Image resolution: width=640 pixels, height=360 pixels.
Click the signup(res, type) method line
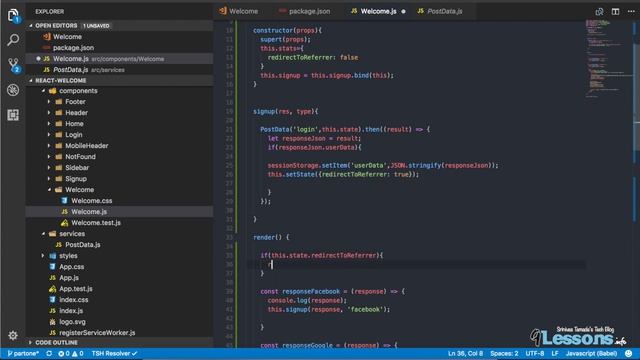285,111
